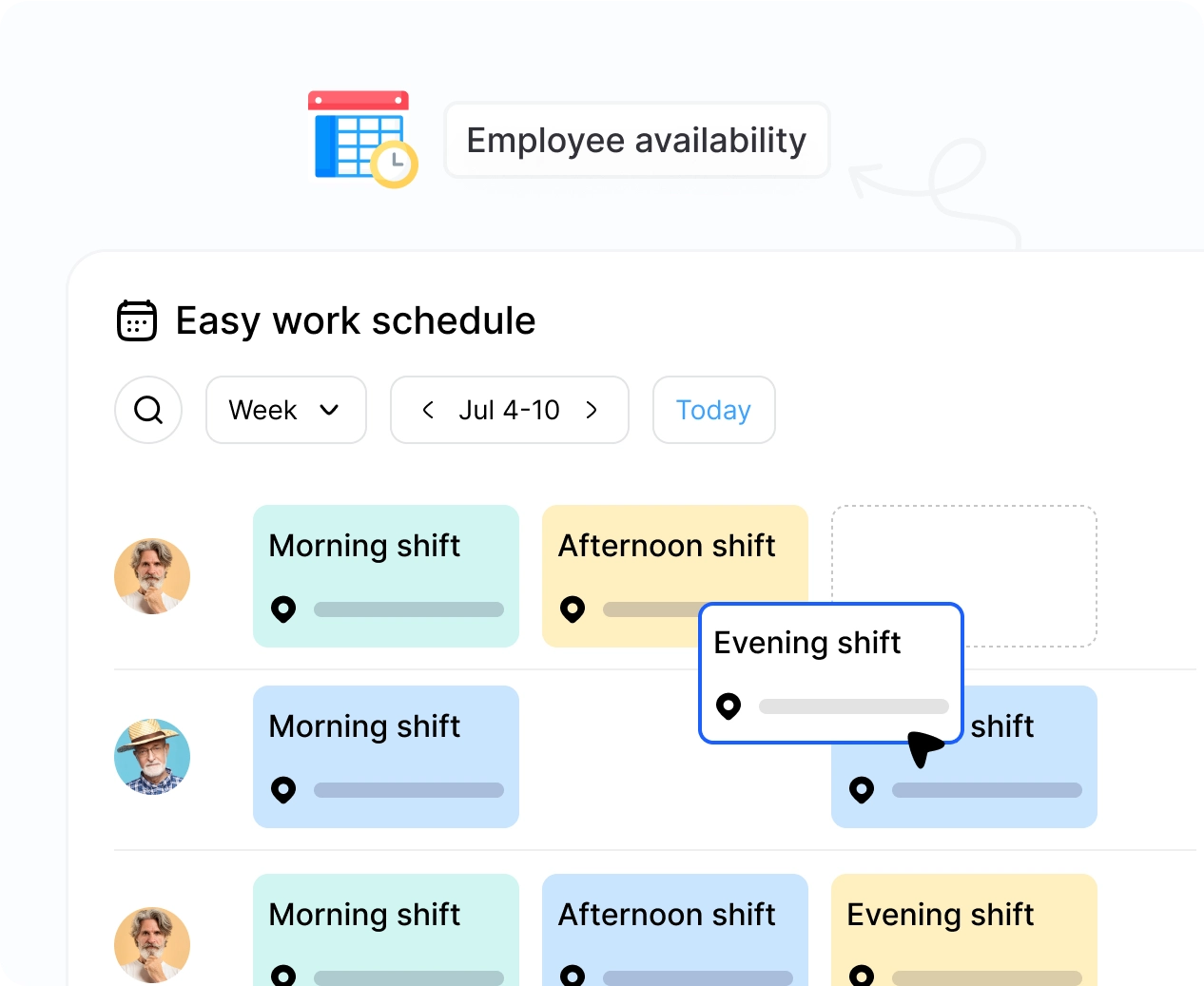
Task: Click location pin on floating Evening shift card
Action: 728,706
